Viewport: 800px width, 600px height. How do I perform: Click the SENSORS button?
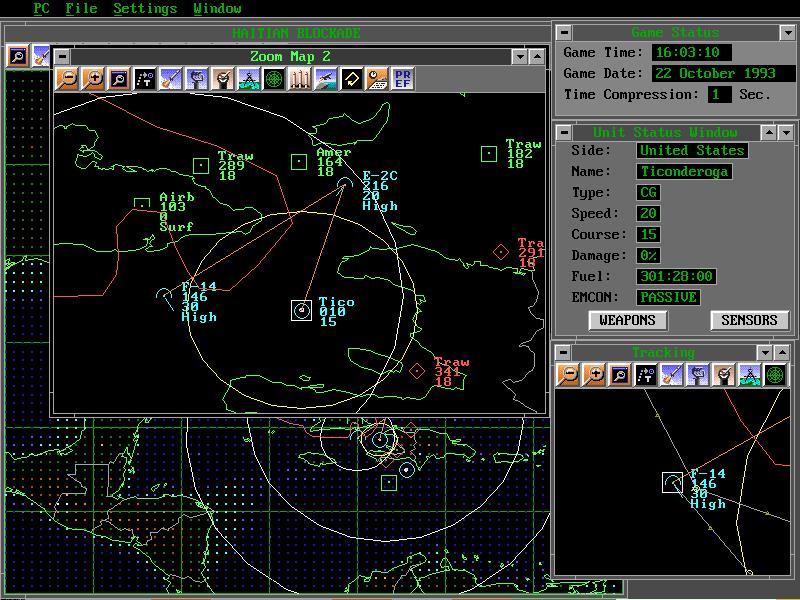click(x=749, y=321)
